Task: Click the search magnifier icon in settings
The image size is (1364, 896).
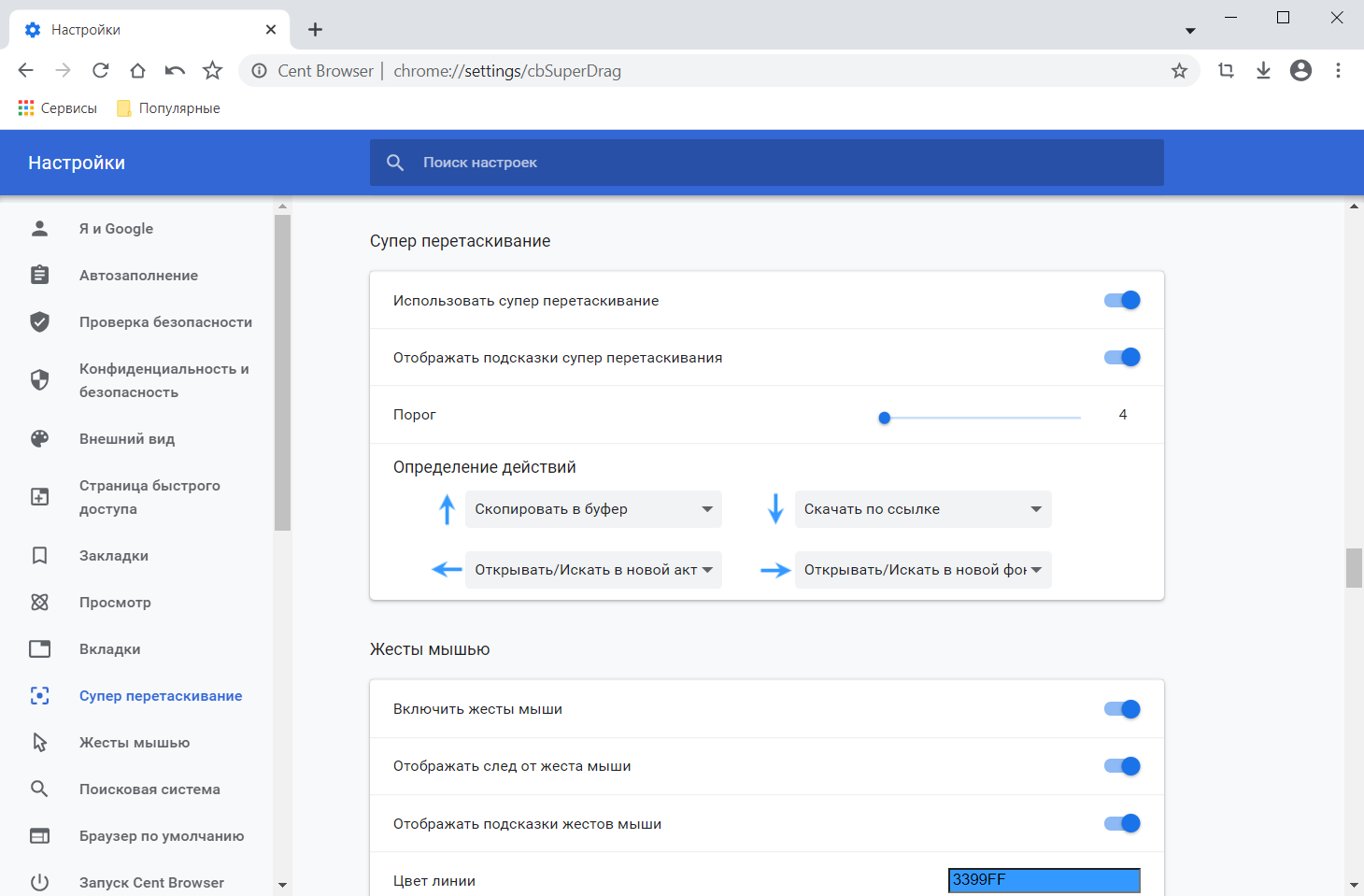Action: [395, 163]
